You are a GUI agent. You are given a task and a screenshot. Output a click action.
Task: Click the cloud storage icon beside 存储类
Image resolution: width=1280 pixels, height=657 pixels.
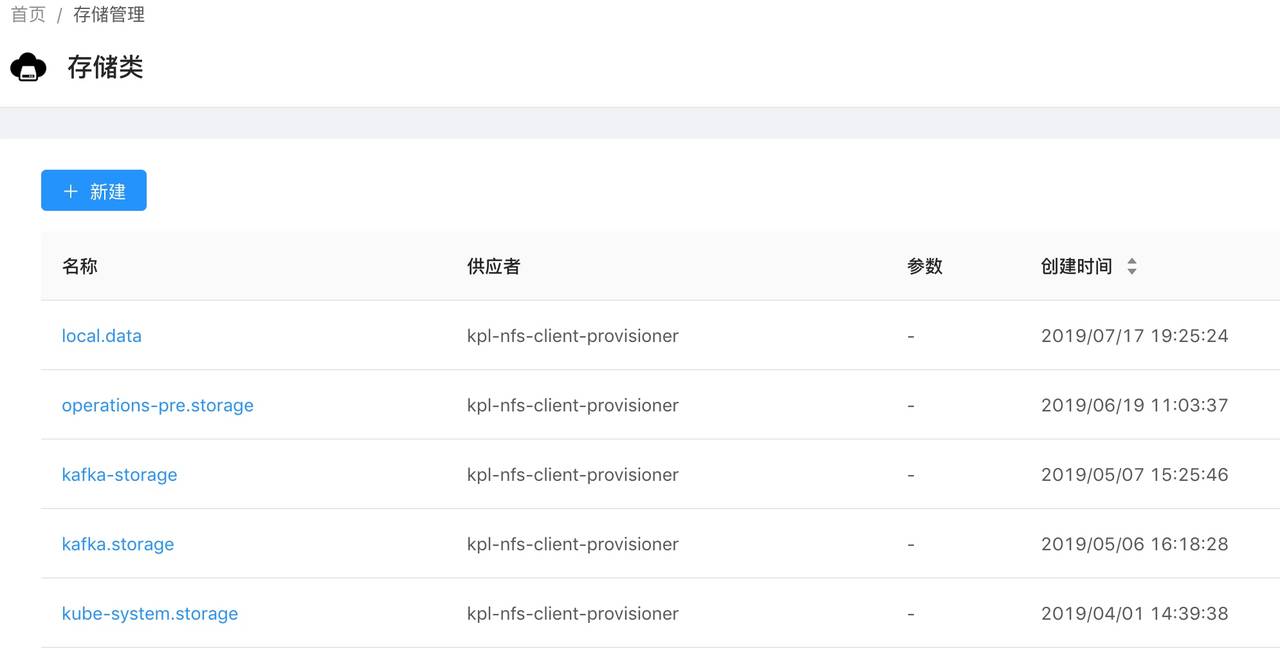point(28,68)
